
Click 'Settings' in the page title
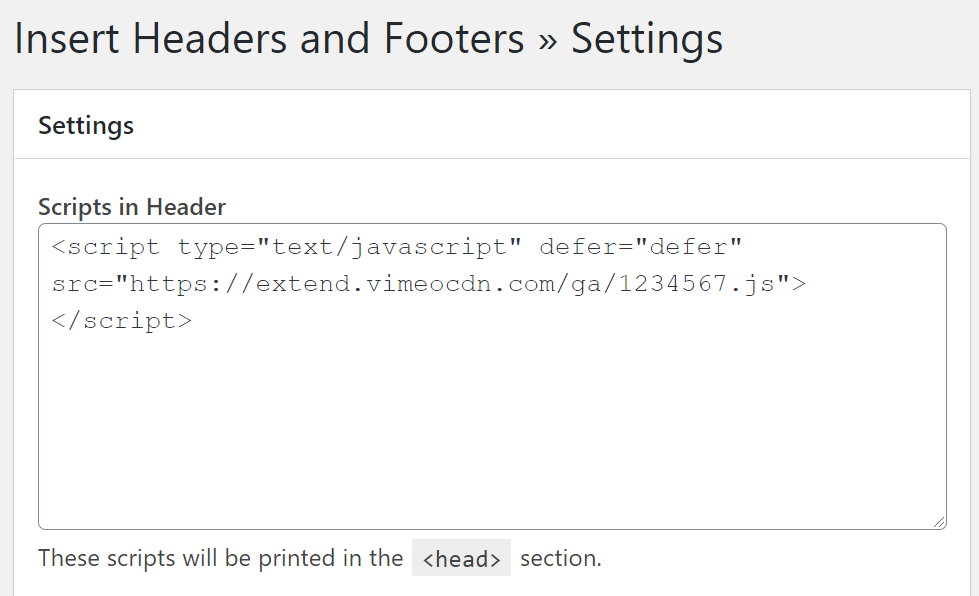click(x=647, y=39)
